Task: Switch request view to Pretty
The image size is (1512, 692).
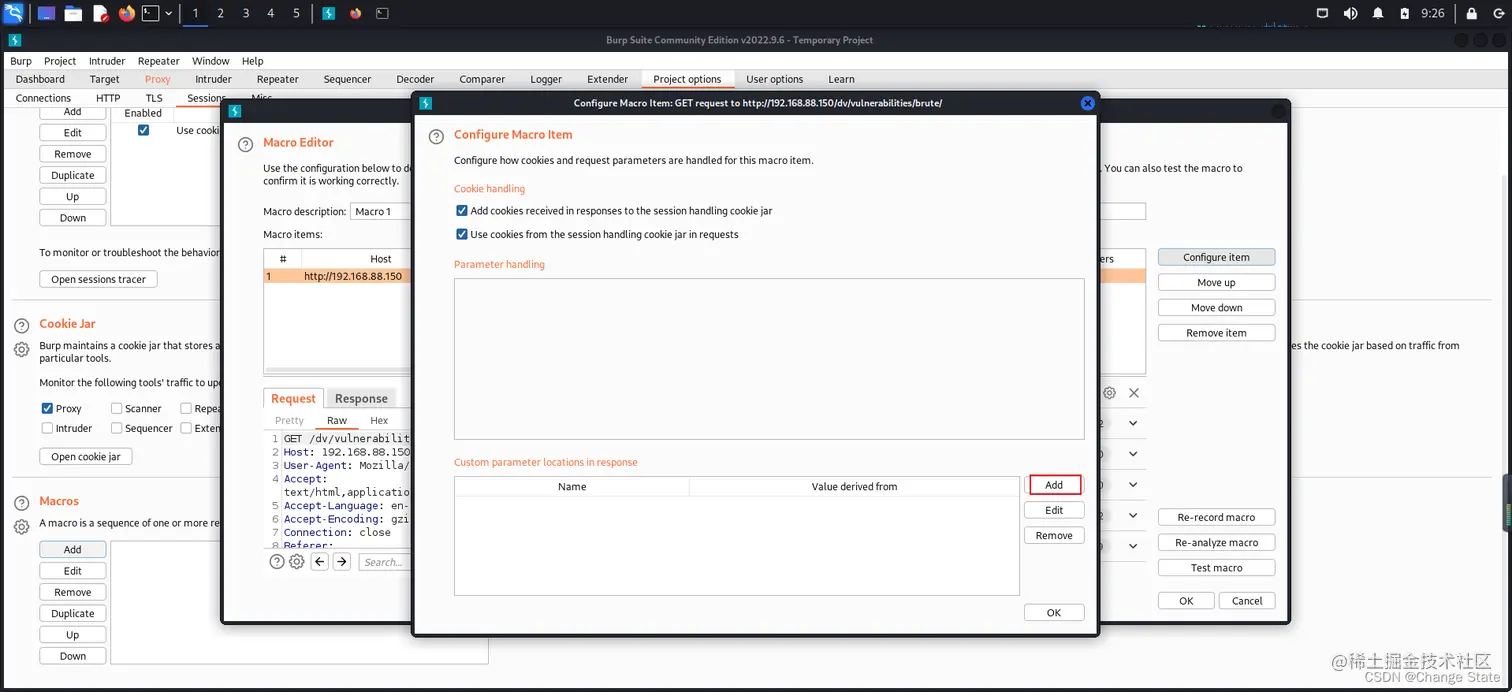Action: pyautogui.click(x=289, y=420)
